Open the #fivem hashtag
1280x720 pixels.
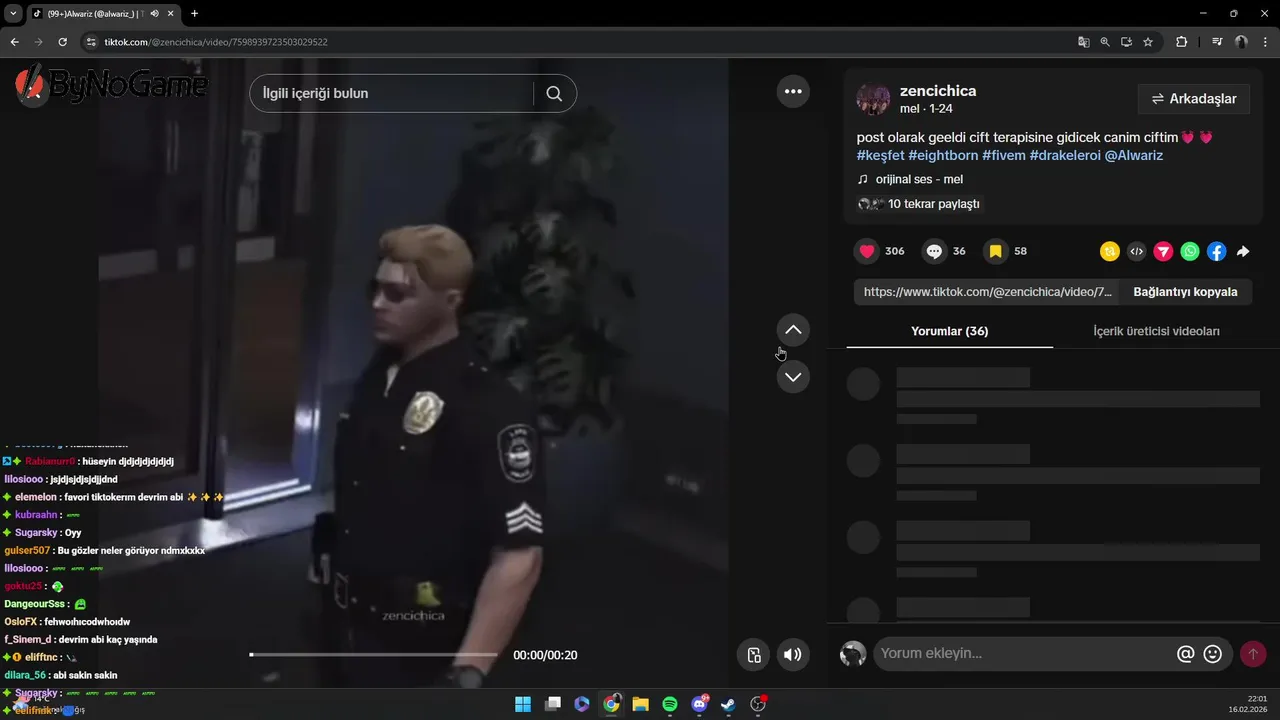[1003, 155]
